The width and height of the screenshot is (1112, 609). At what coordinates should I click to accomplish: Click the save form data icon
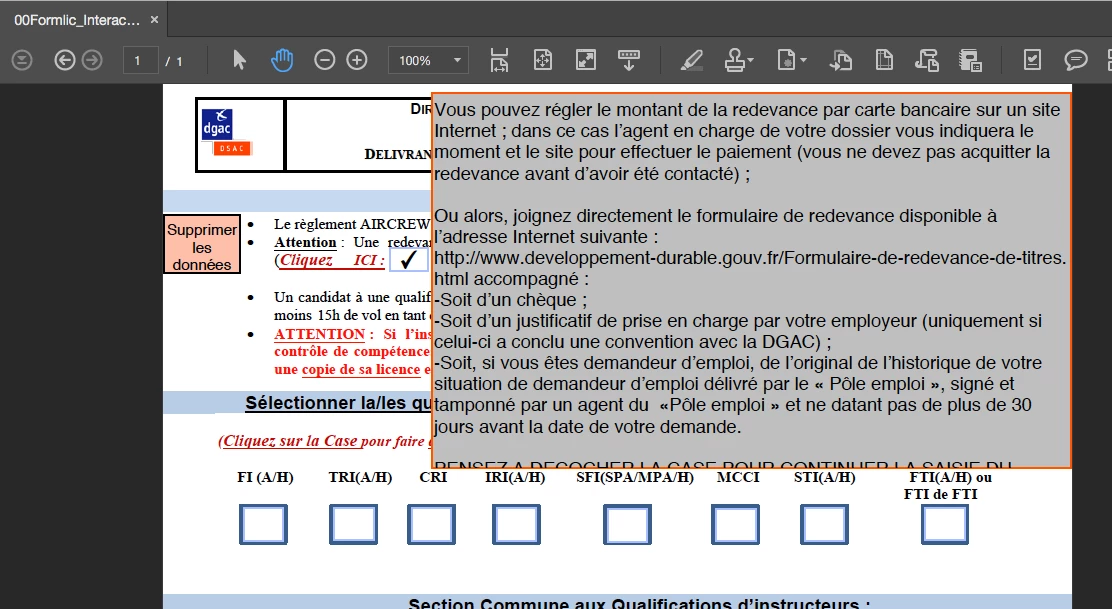(970, 60)
